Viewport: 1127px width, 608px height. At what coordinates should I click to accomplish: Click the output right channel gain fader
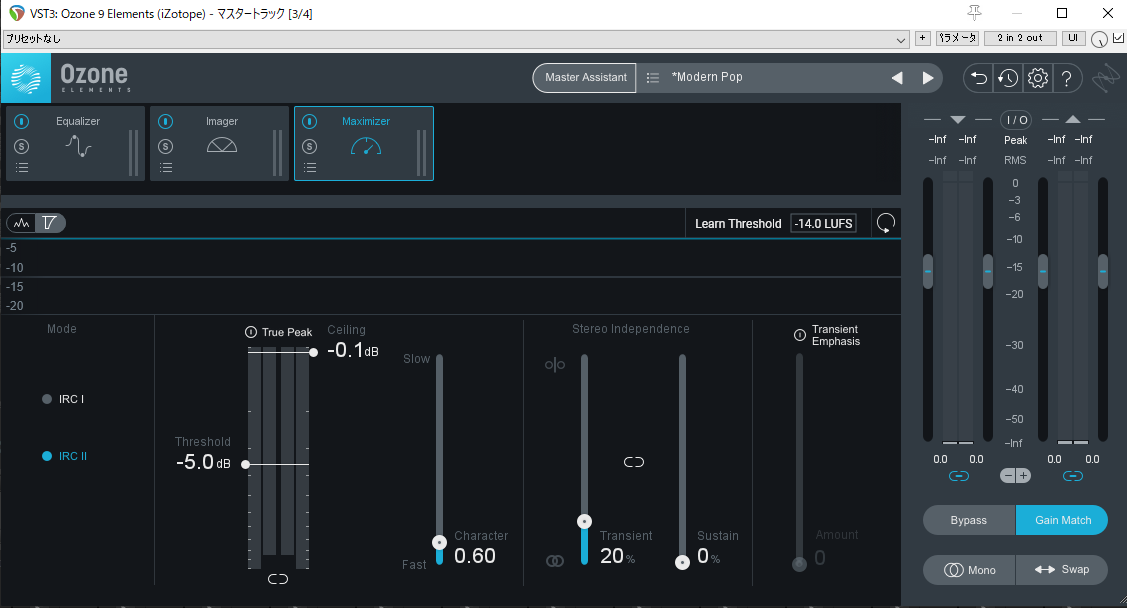(1103, 272)
